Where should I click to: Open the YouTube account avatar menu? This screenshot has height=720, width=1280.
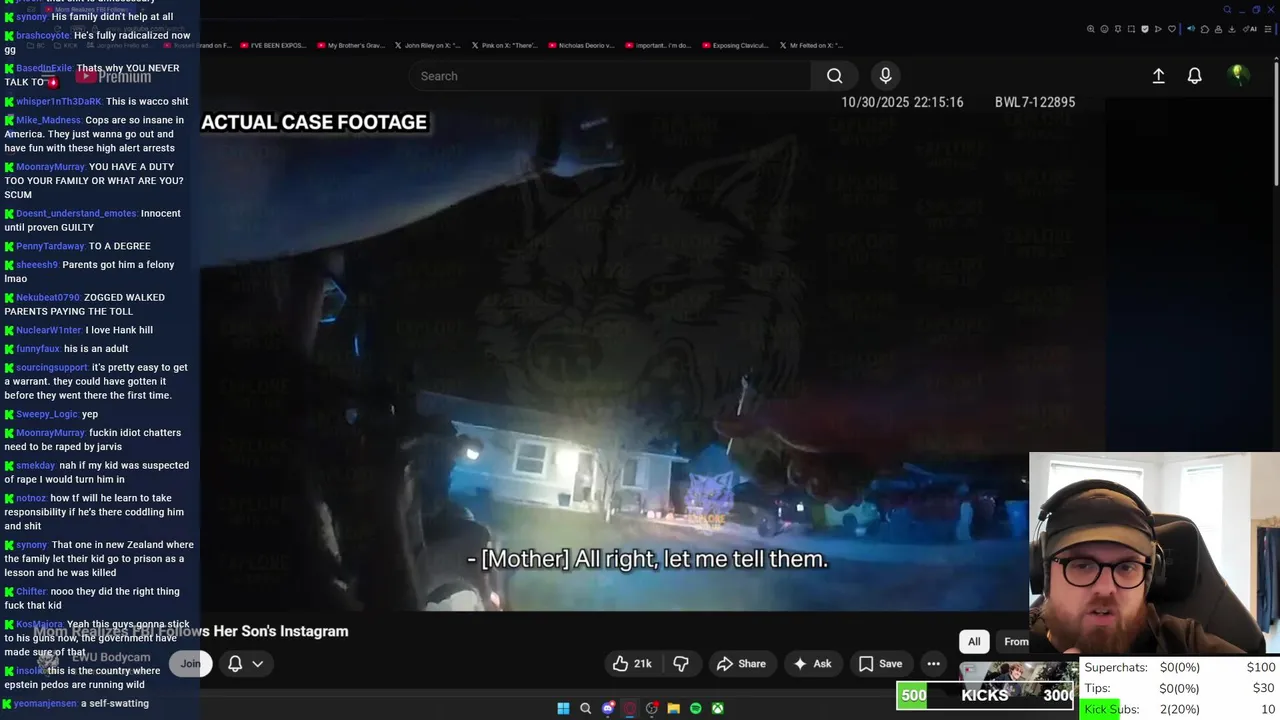pyautogui.click(x=1238, y=75)
